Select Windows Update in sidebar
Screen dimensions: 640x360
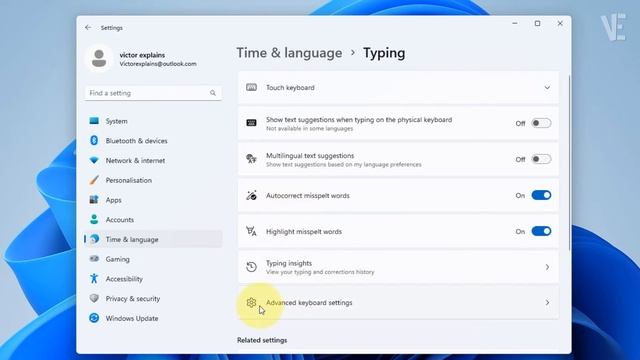[153, 318]
